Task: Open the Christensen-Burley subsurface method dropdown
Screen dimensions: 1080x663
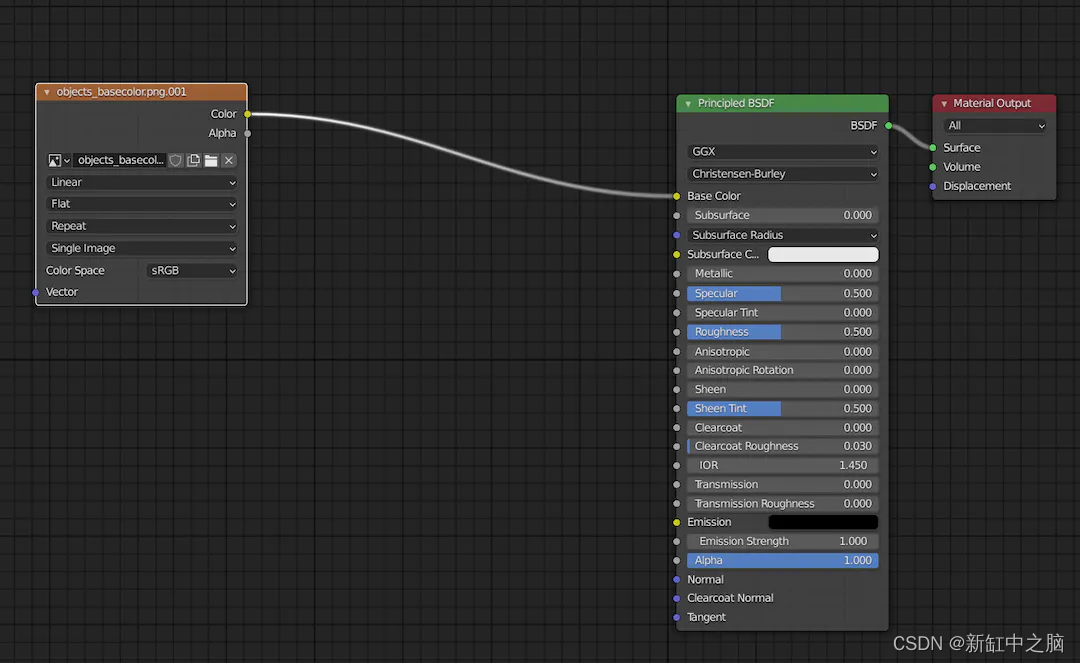Action: coord(782,174)
